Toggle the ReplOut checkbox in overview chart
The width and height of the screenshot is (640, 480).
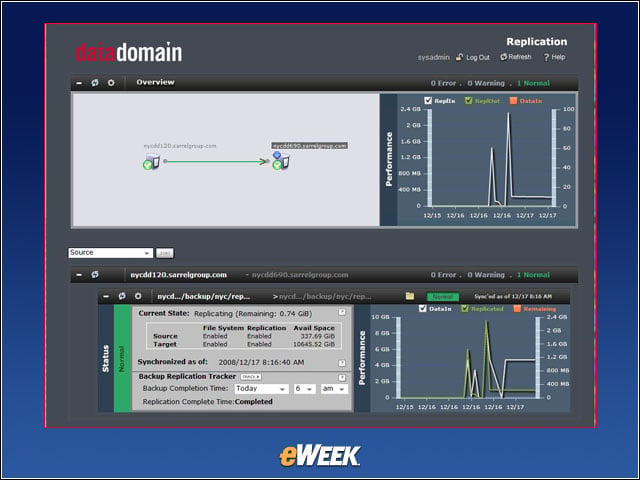click(469, 100)
